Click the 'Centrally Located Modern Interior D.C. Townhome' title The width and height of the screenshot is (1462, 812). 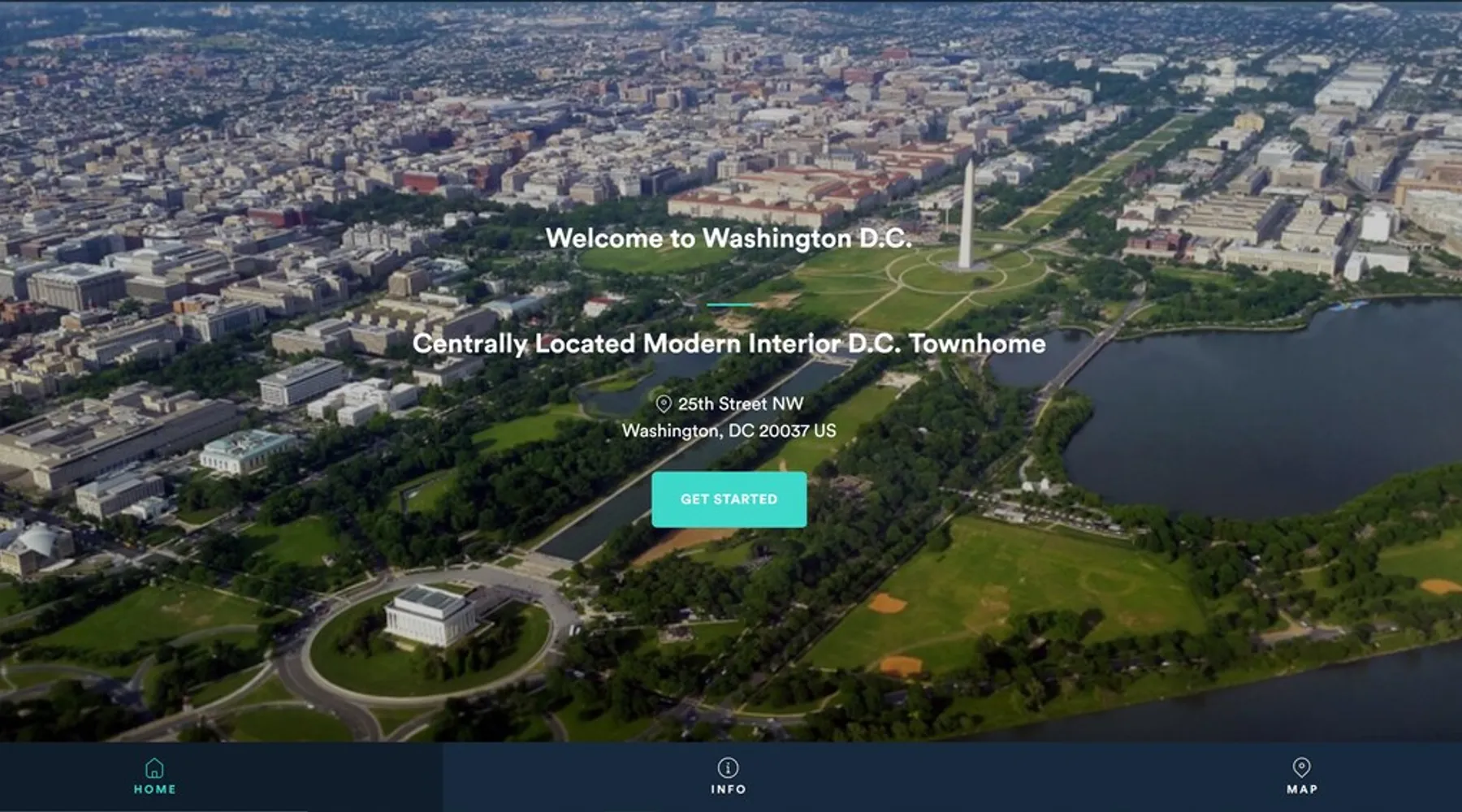[729, 343]
